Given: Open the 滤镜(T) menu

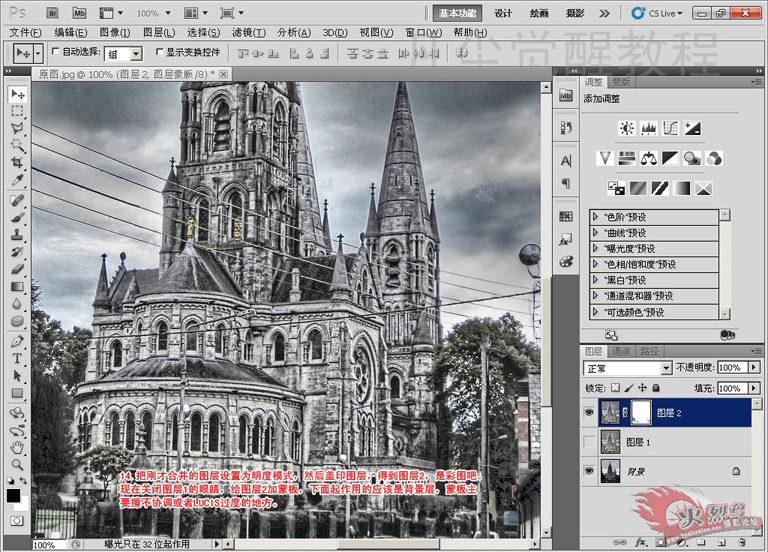Looking at the screenshot, I should click(x=249, y=33).
